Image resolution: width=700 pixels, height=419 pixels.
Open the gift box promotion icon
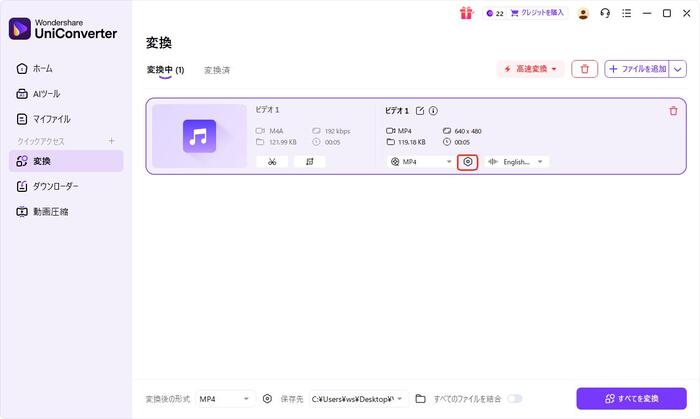[466, 13]
